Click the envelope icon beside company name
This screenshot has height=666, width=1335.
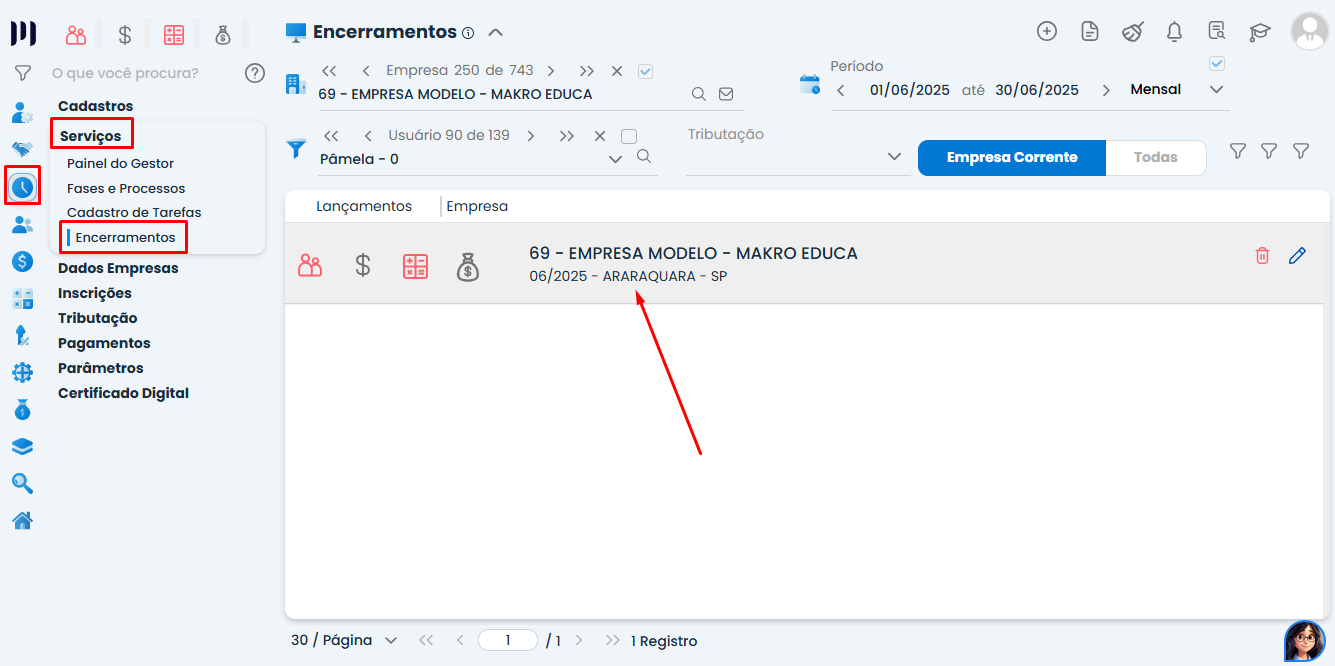pyautogui.click(x=726, y=94)
